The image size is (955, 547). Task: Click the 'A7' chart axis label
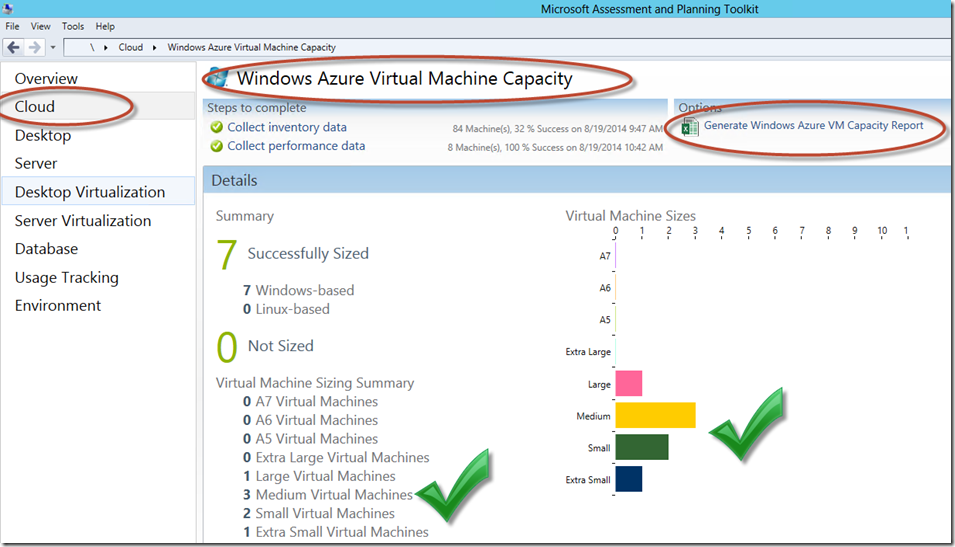pyautogui.click(x=605, y=256)
